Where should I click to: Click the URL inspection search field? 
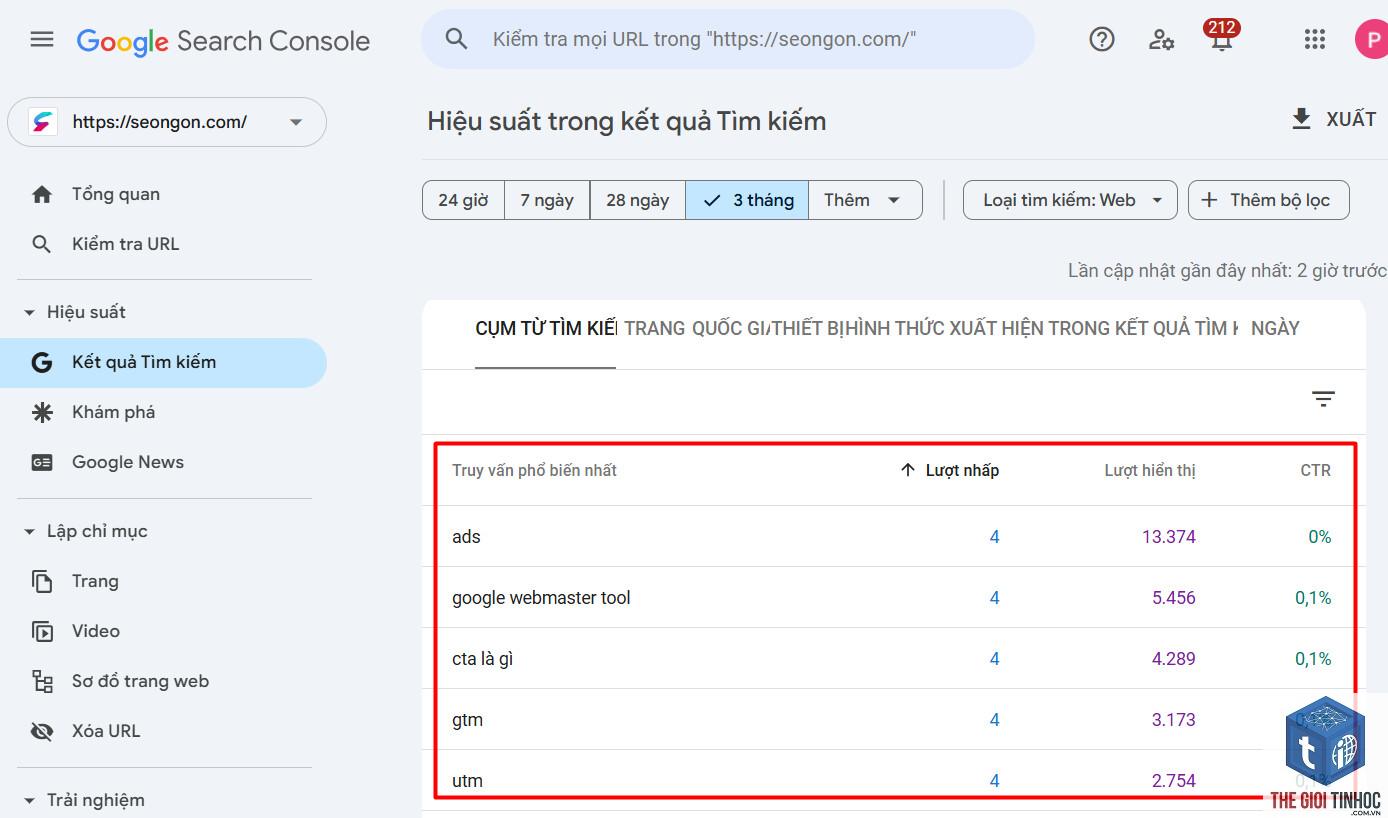pyautogui.click(x=728, y=39)
